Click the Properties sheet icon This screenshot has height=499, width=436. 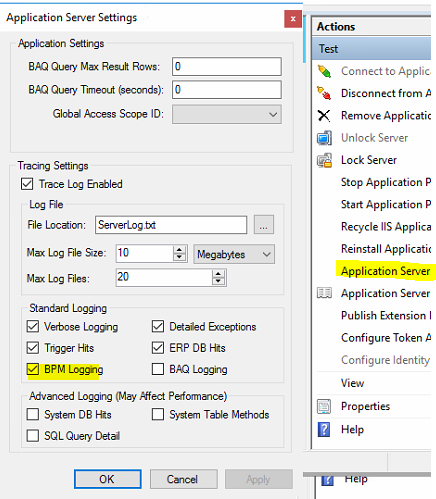324,406
